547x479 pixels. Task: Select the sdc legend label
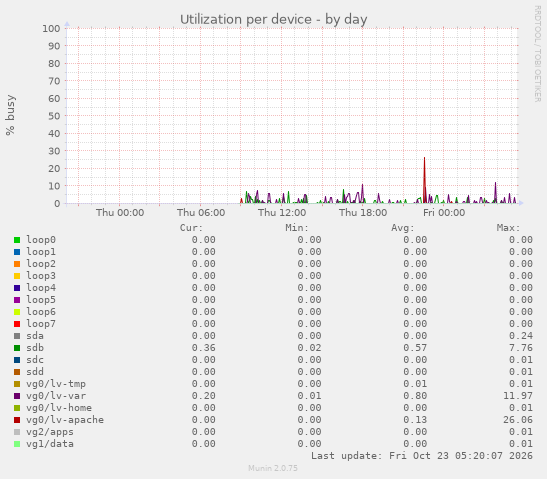pyautogui.click(x=35, y=360)
